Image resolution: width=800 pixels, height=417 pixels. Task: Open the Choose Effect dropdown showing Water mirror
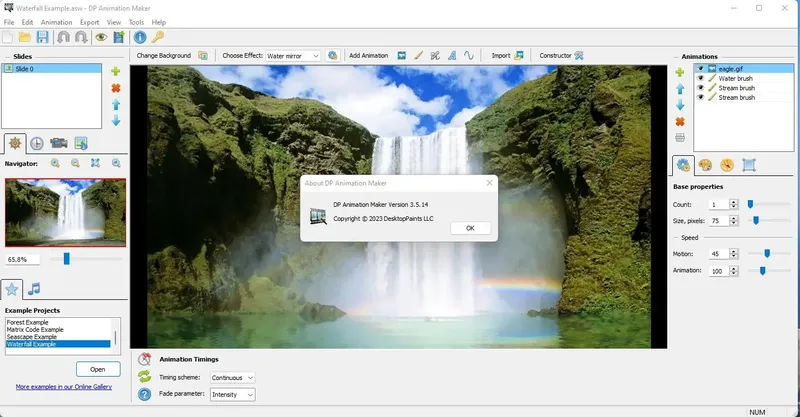(x=293, y=56)
